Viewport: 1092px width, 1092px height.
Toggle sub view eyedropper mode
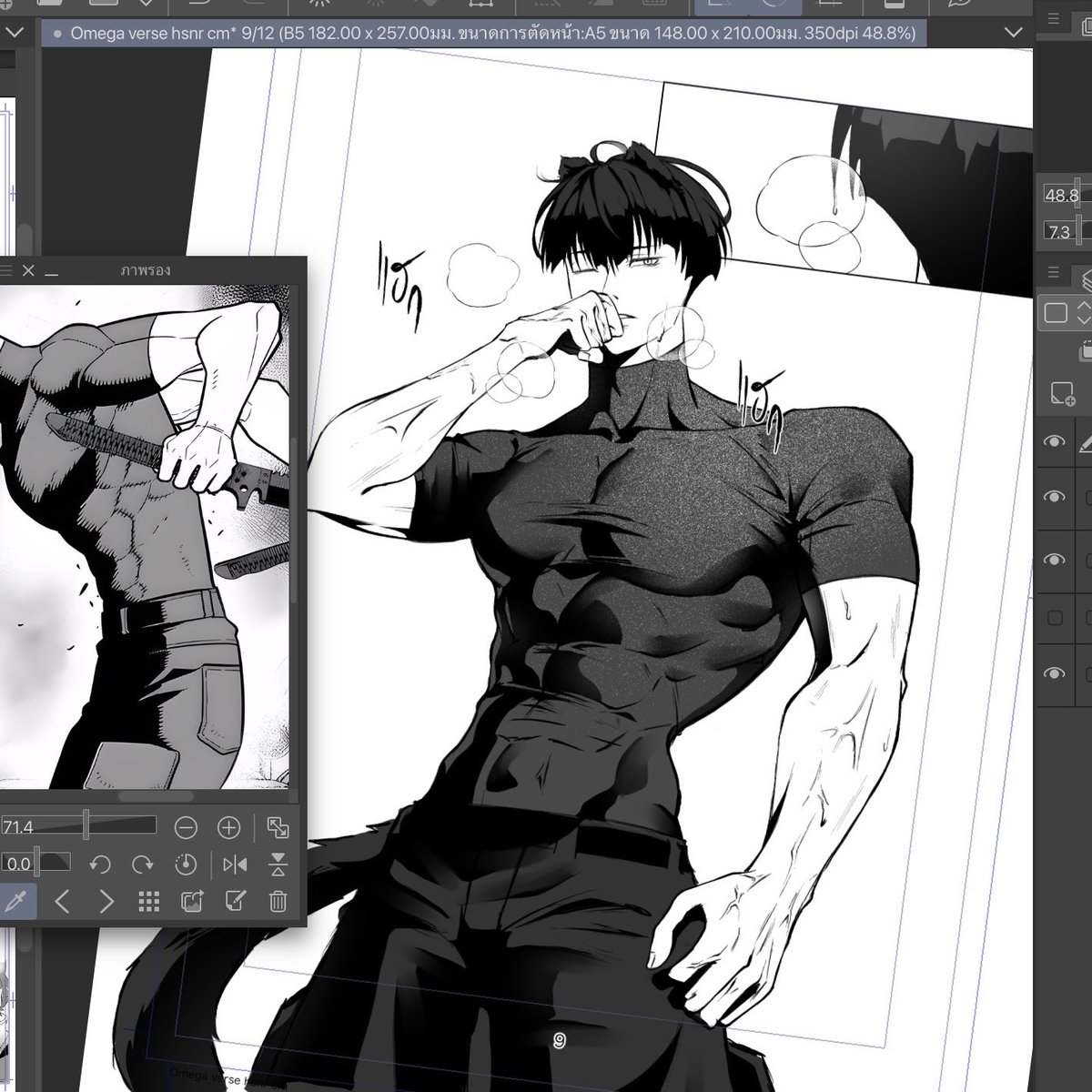tap(16, 902)
